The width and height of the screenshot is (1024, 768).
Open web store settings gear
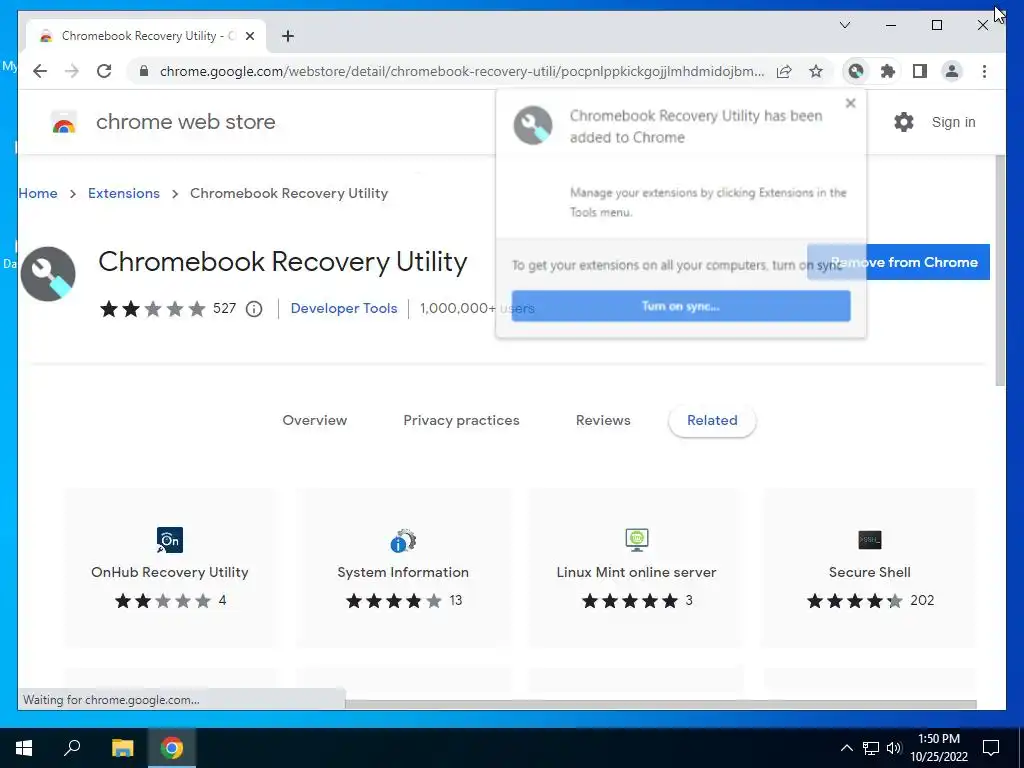tap(903, 122)
